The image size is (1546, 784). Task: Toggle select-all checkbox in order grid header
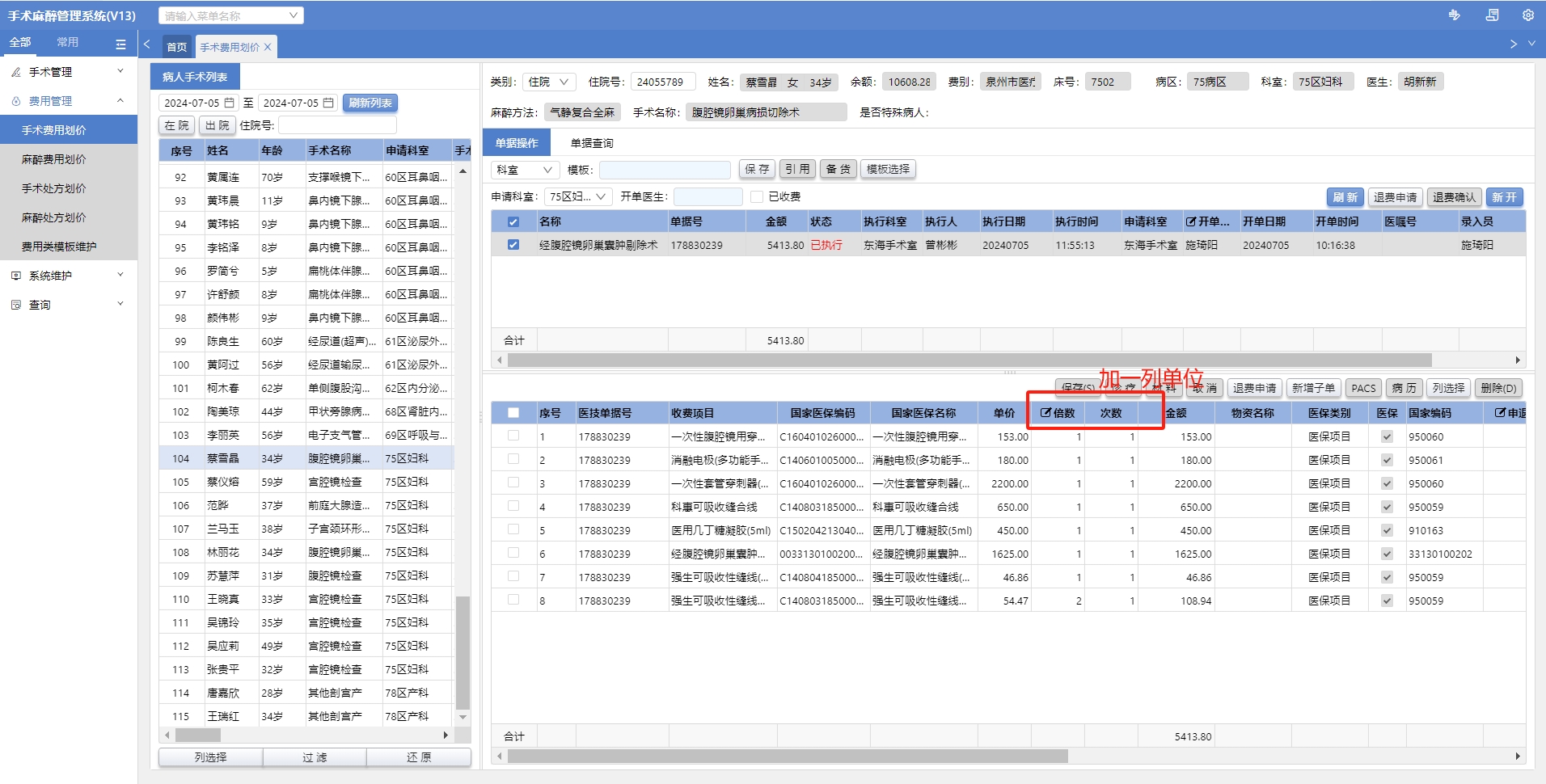[x=513, y=221]
